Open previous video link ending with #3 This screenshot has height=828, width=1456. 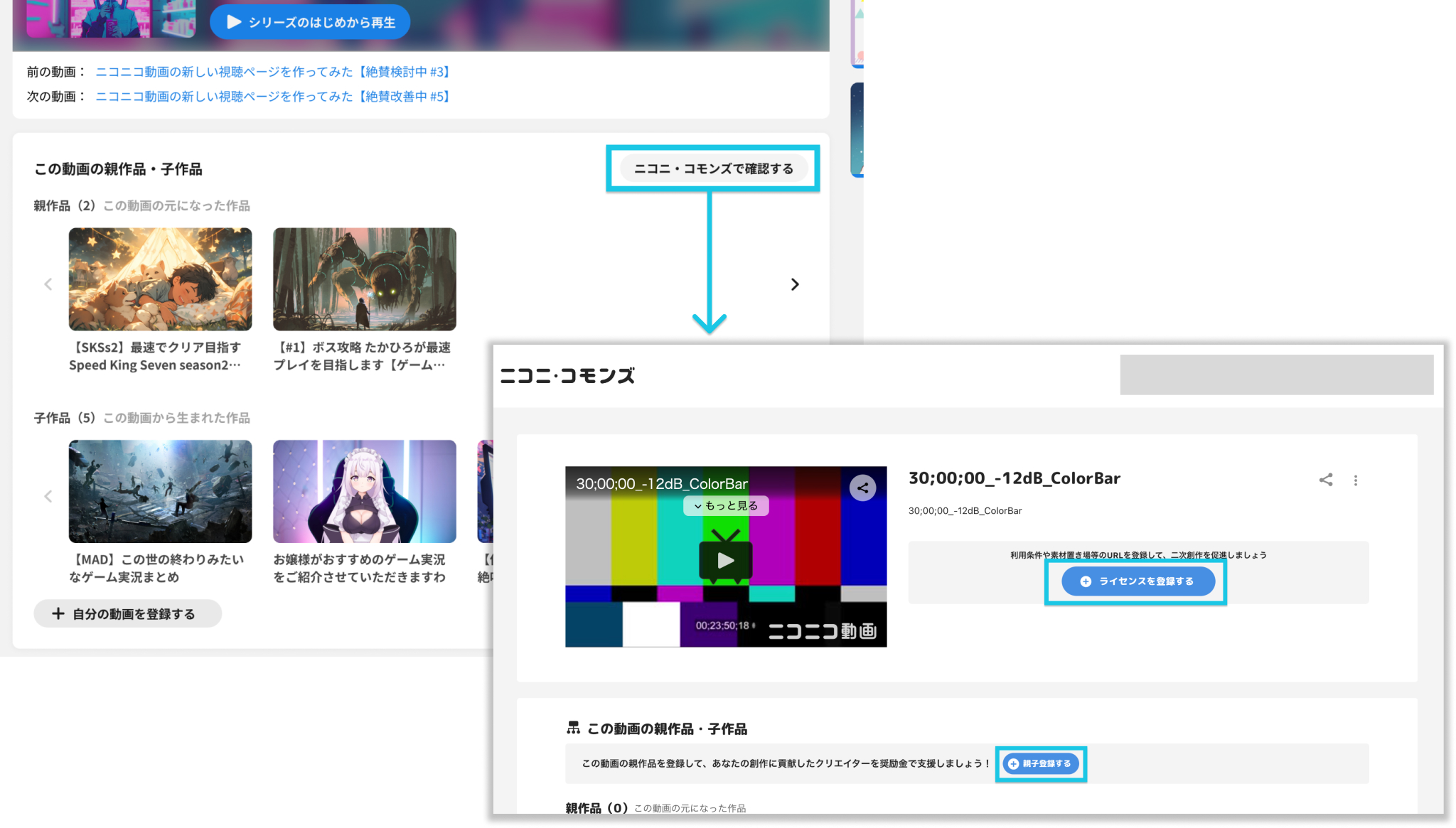pos(273,72)
